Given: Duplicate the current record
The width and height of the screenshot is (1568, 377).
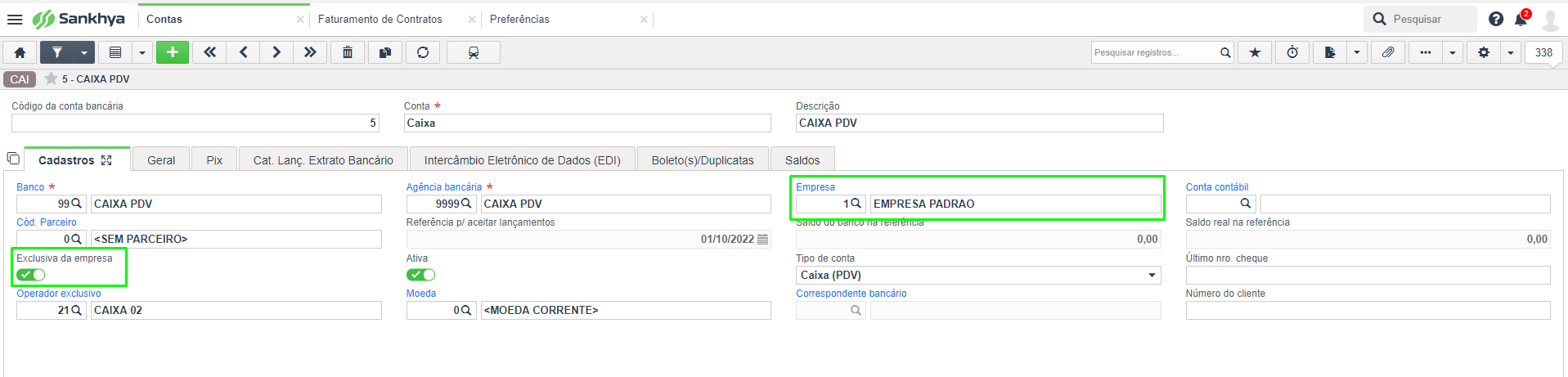Looking at the screenshot, I should [385, 52].
